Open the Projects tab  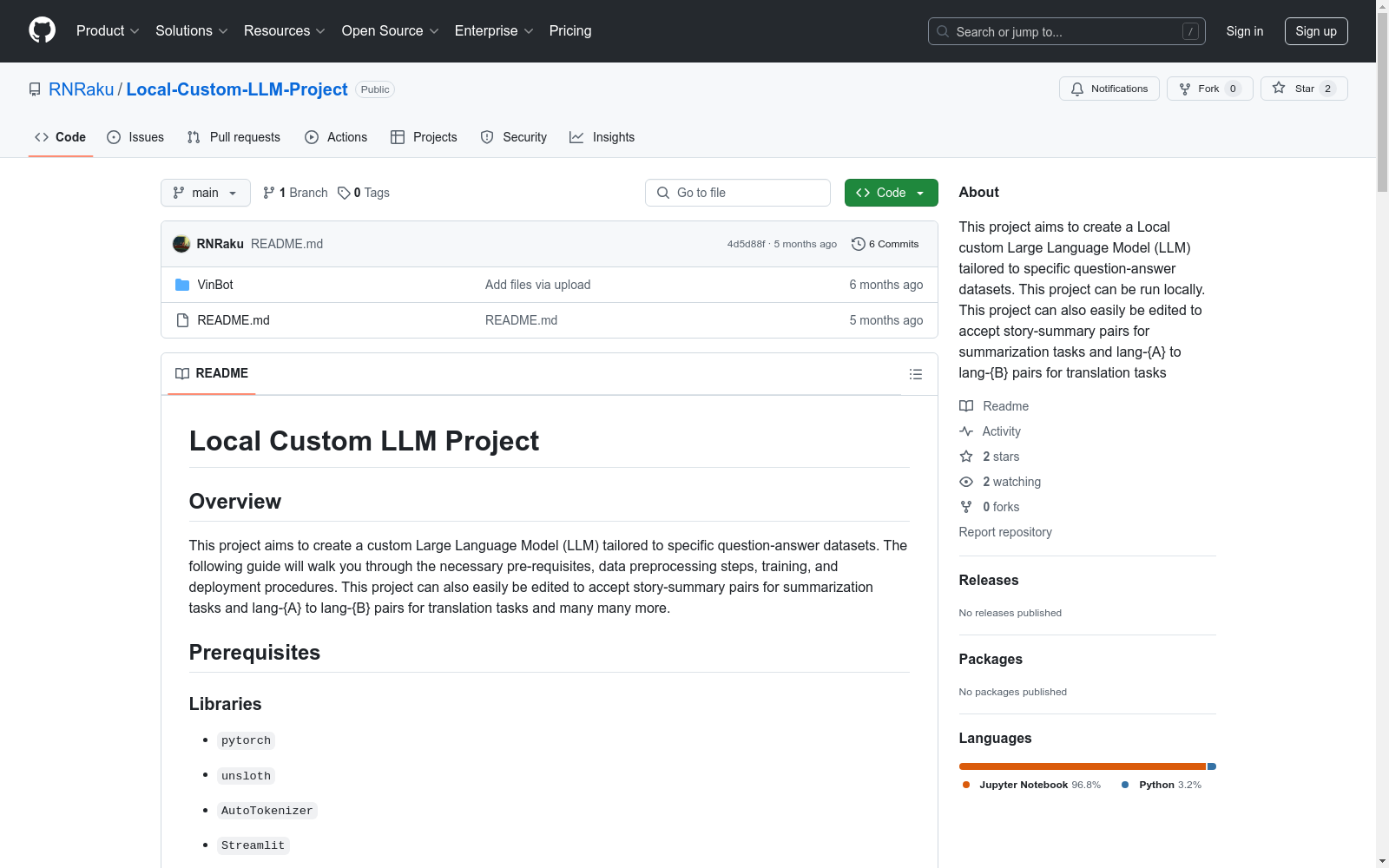(424, 137)
